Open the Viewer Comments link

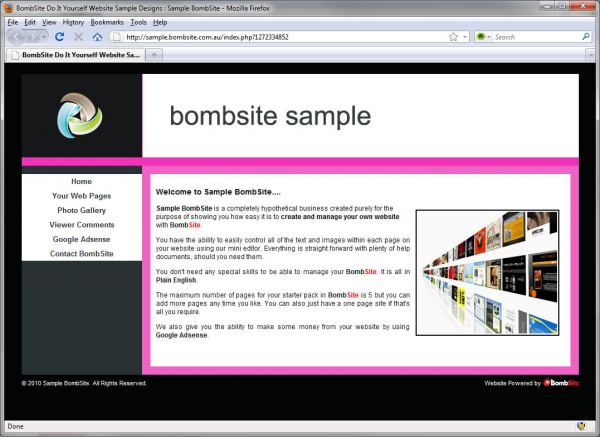tap(82, 225)
